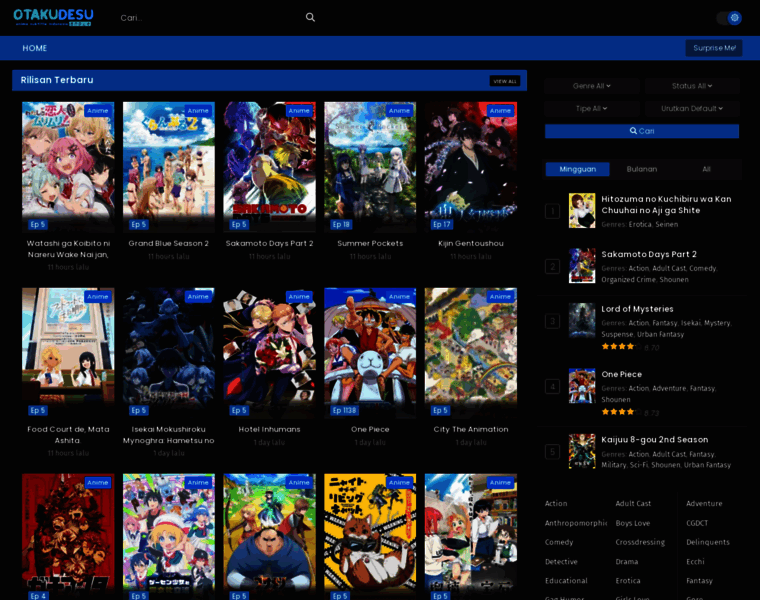
Task: Click Anime tag on Hotel Inhumans poster
Action: pos(299,297)
